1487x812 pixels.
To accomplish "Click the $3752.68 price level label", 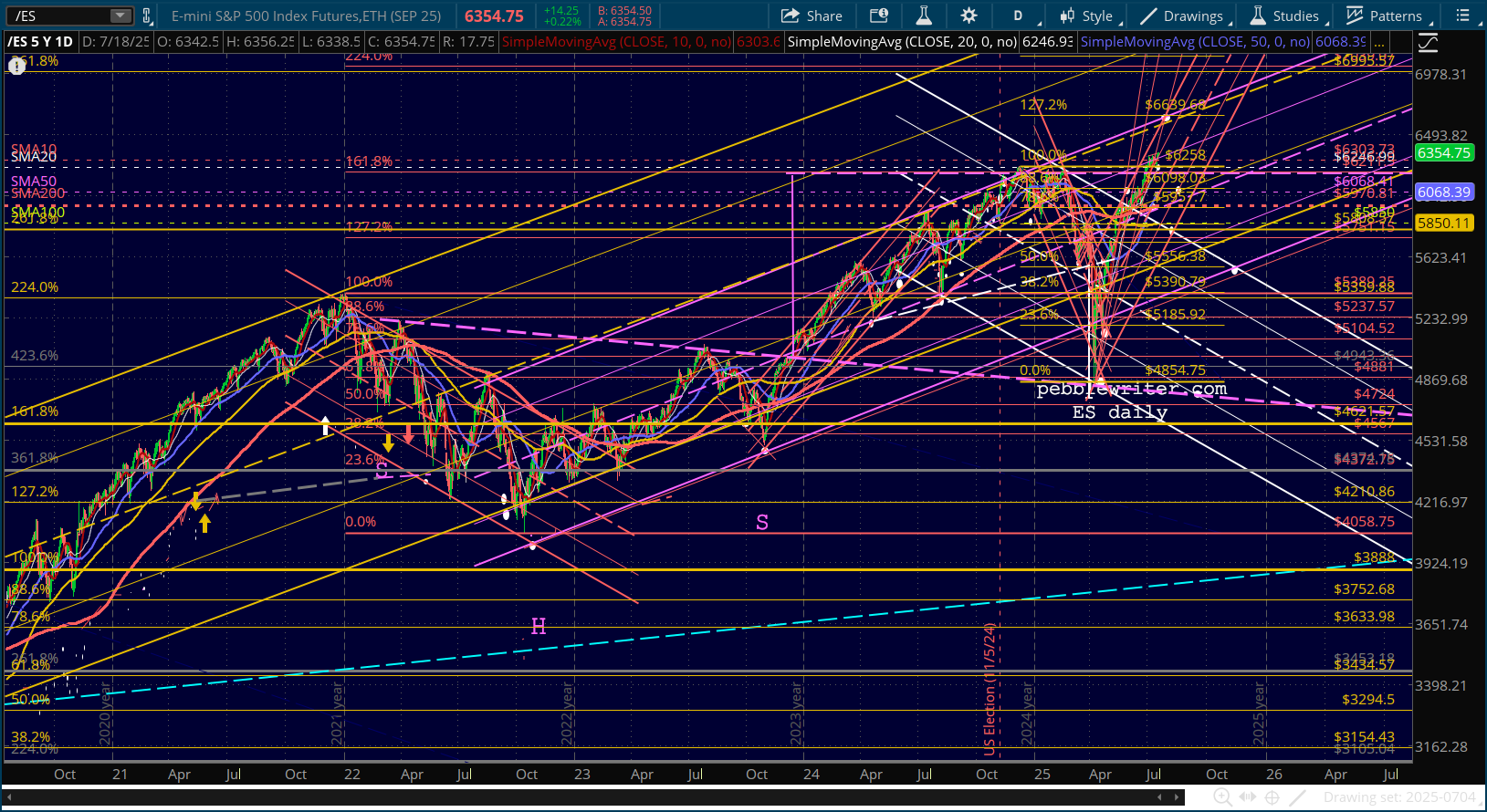I will [x=1364, y=589].
